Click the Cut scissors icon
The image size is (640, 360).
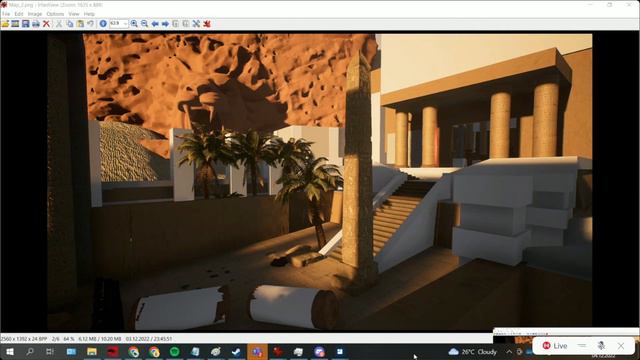(x=59, y=24)
